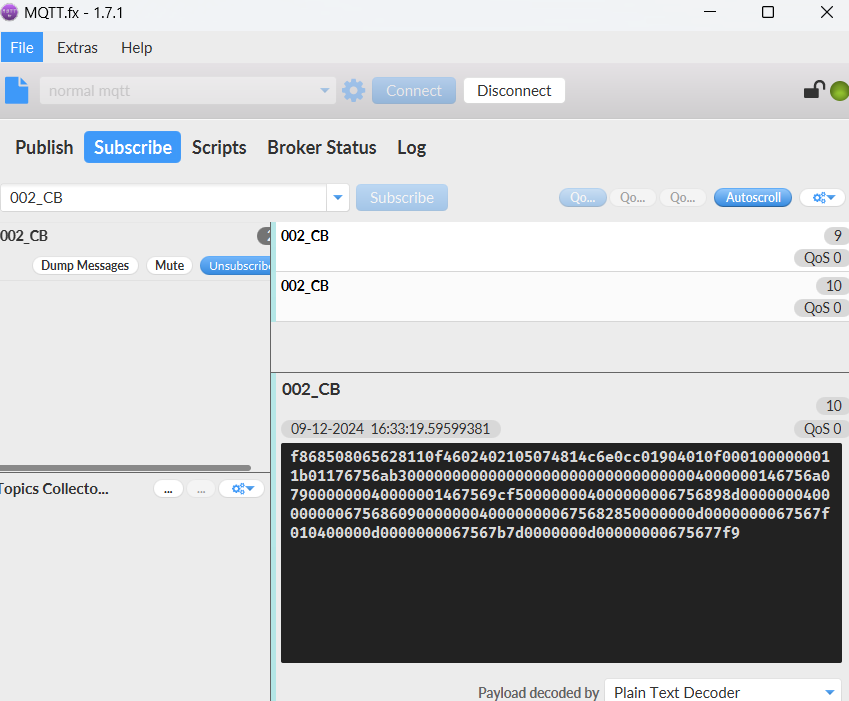
Task: Select message number 9 in list
Action: click(x=562, y=247)
